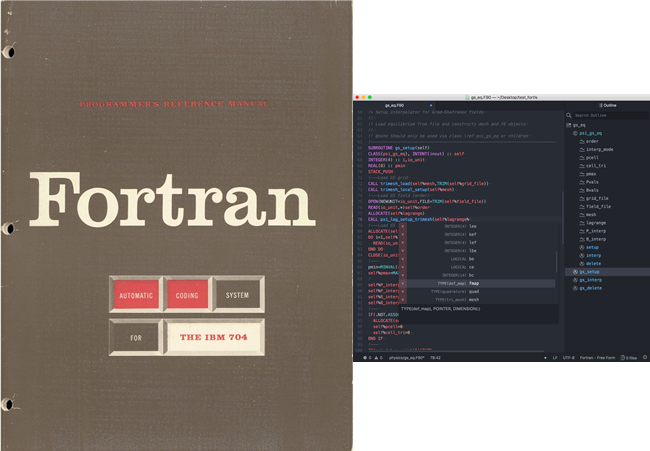The width and height of the screenshot is (650, 451).
Task: Click the '0 files' git status indicator
Action: click(628, 357)
